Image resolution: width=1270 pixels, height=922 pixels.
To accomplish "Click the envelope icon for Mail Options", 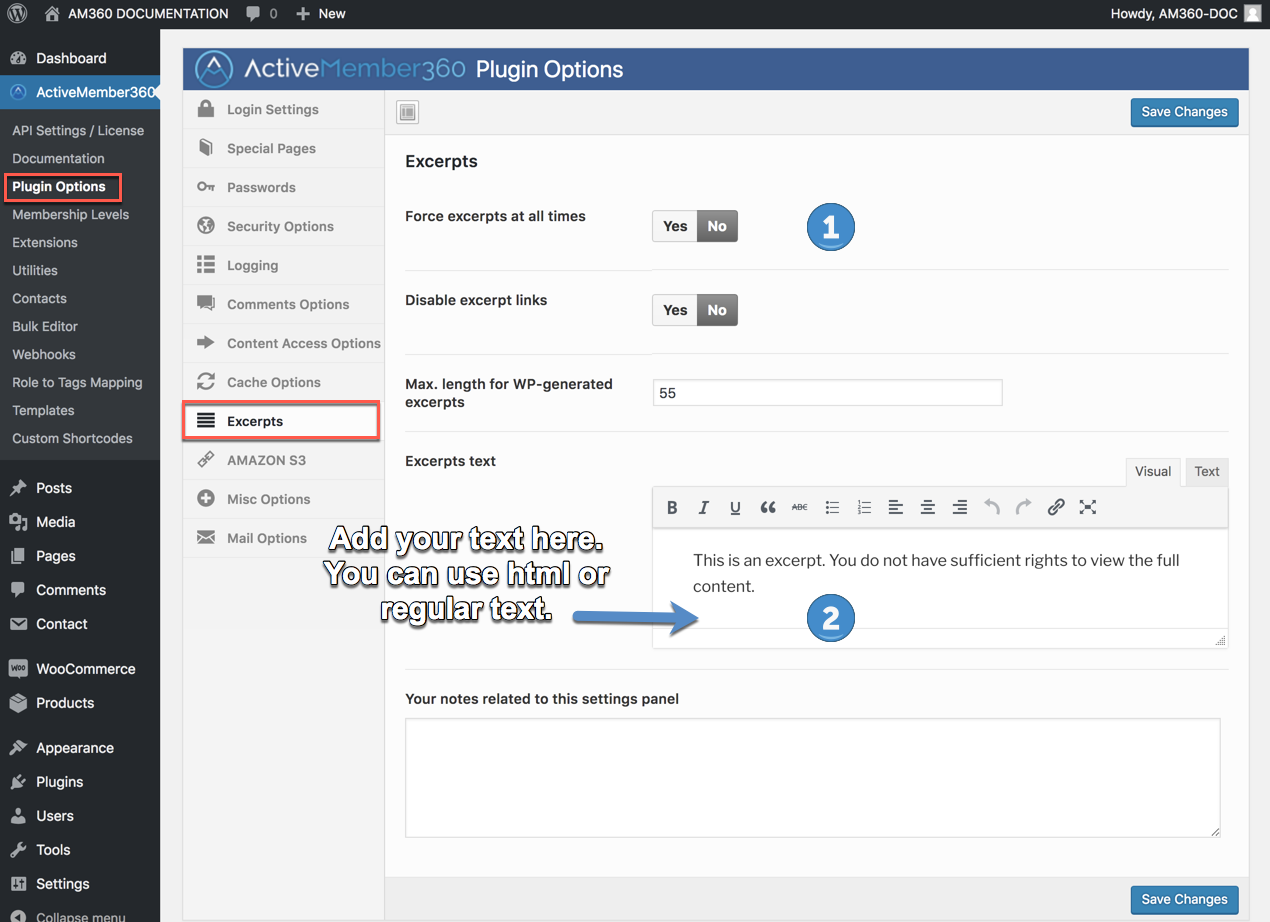I will 206,538.
